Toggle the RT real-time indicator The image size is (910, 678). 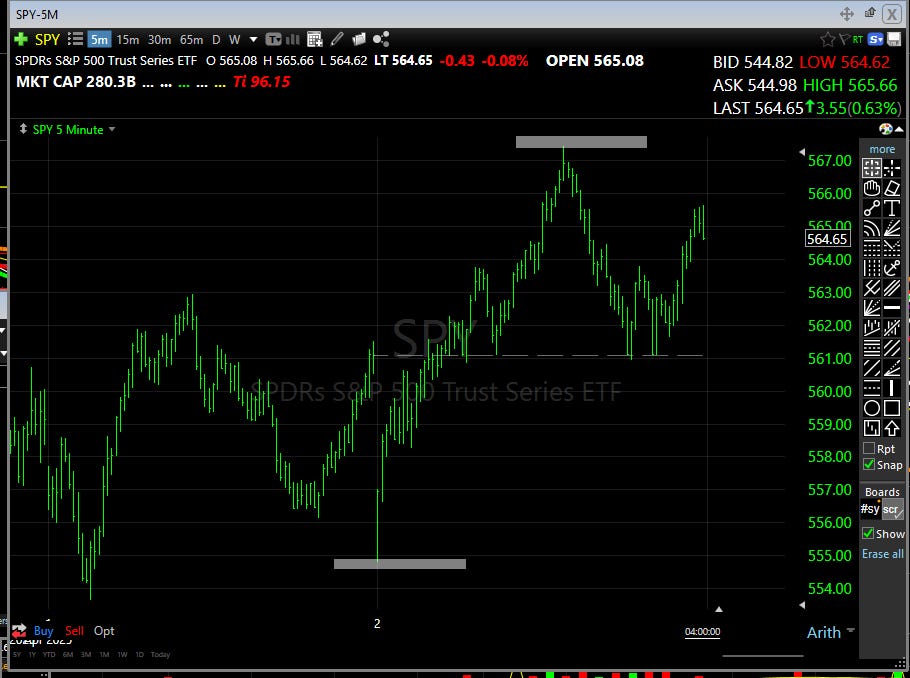pyautogui.click(x=857, y=39)
